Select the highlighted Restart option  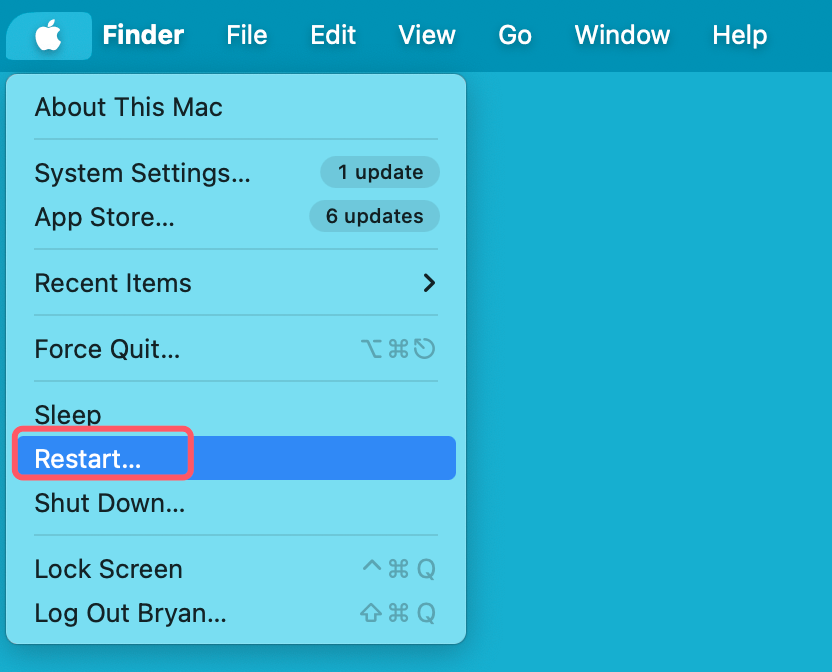click(x=88, y=458)
